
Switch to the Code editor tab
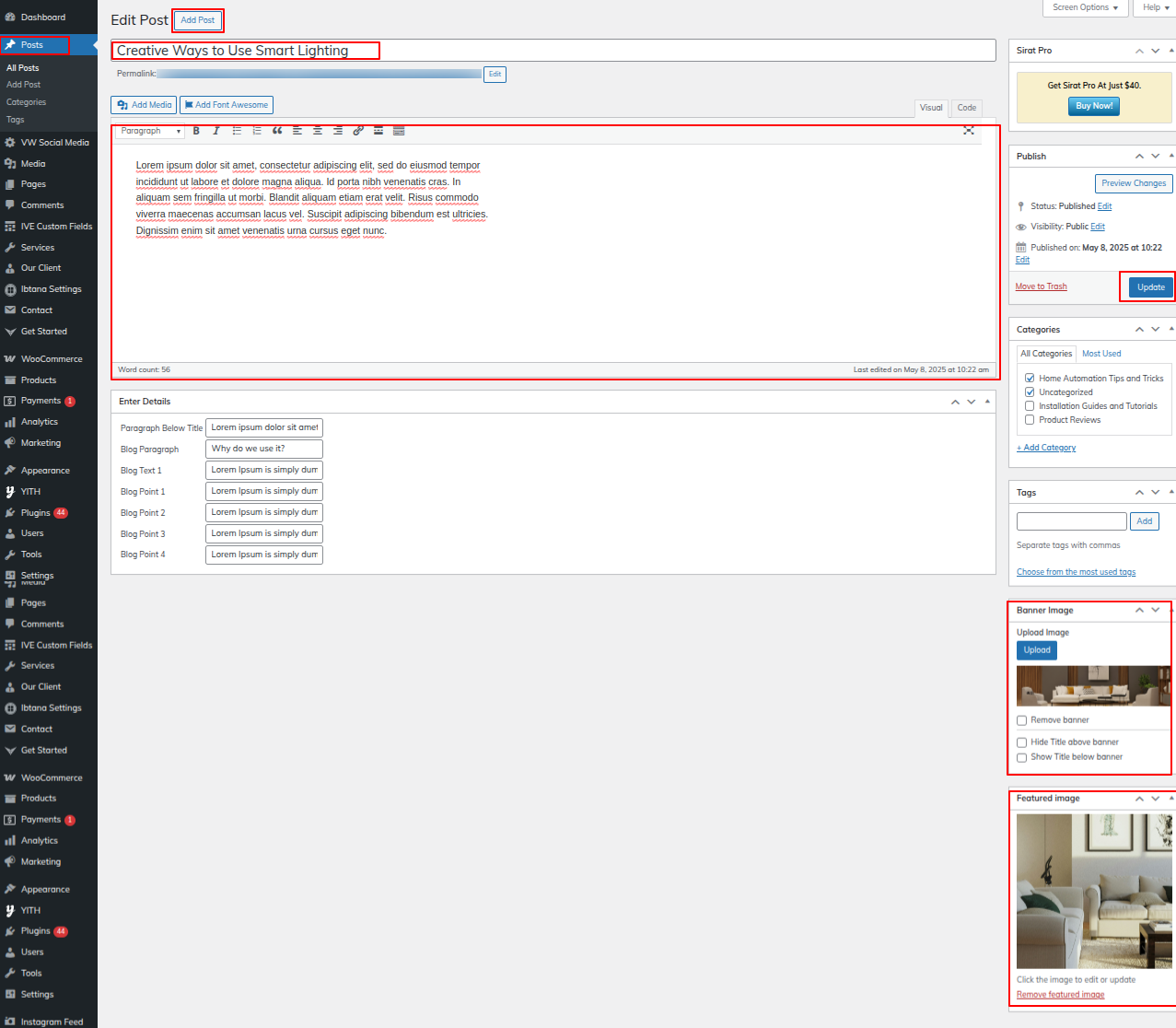(x=966, y=108)
